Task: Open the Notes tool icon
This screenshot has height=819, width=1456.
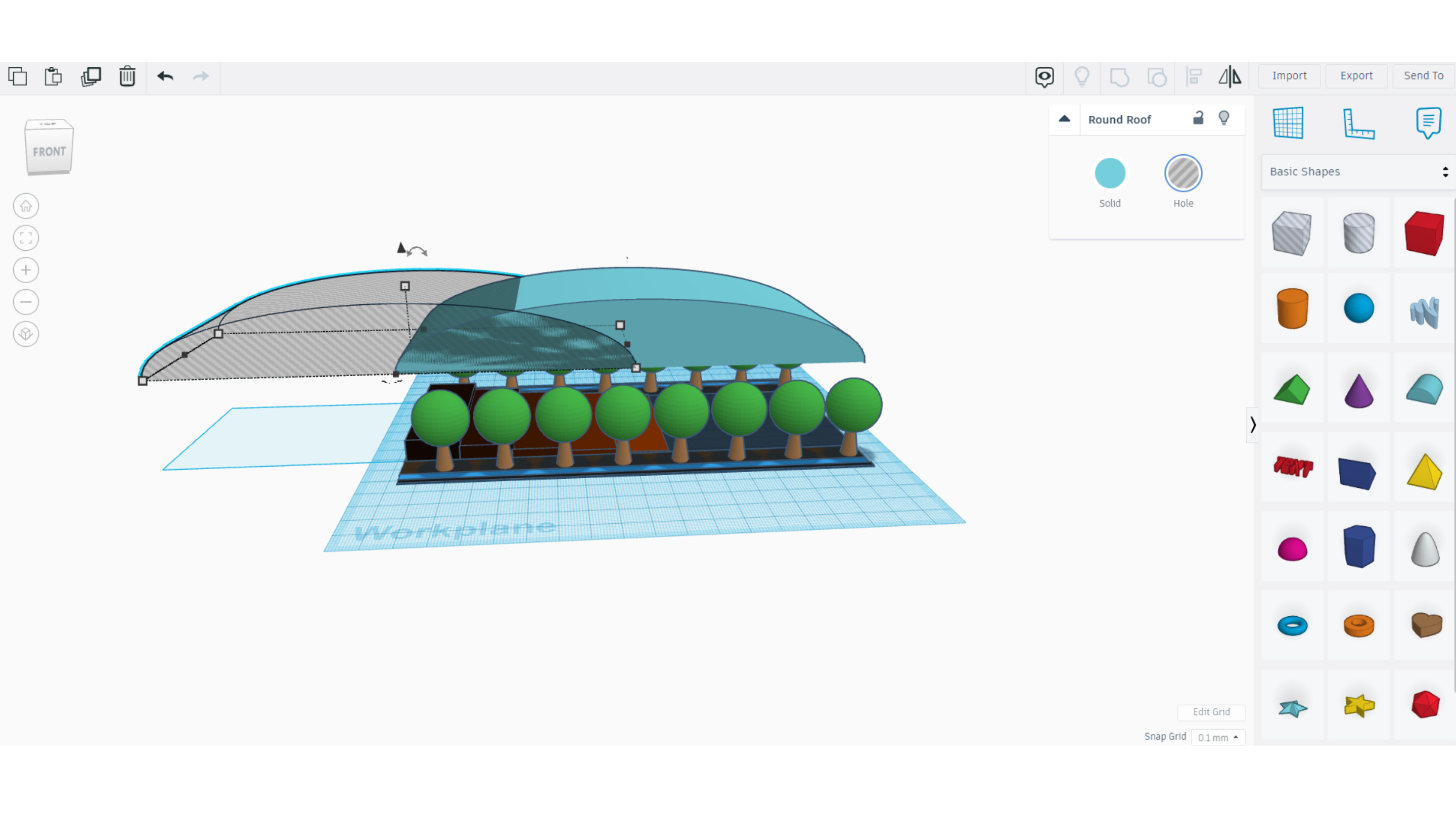Action: tap(1428, 123)
